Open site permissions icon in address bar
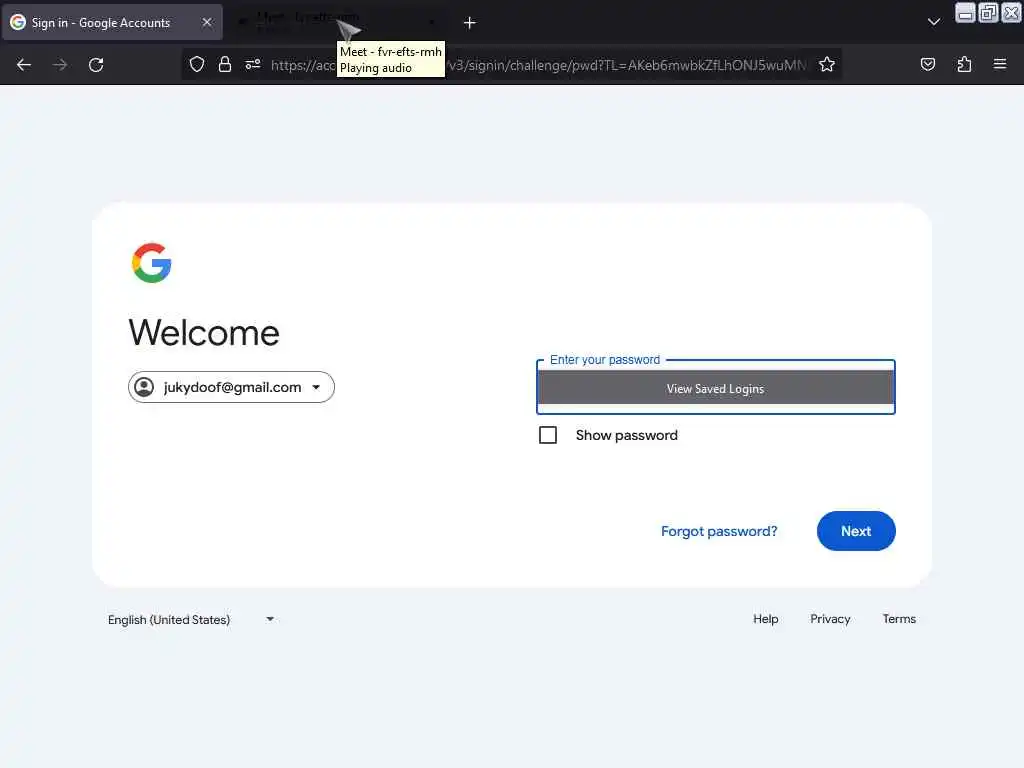Screen dimensions: 1024x768 pyautogui.click(x=253, y=65)
